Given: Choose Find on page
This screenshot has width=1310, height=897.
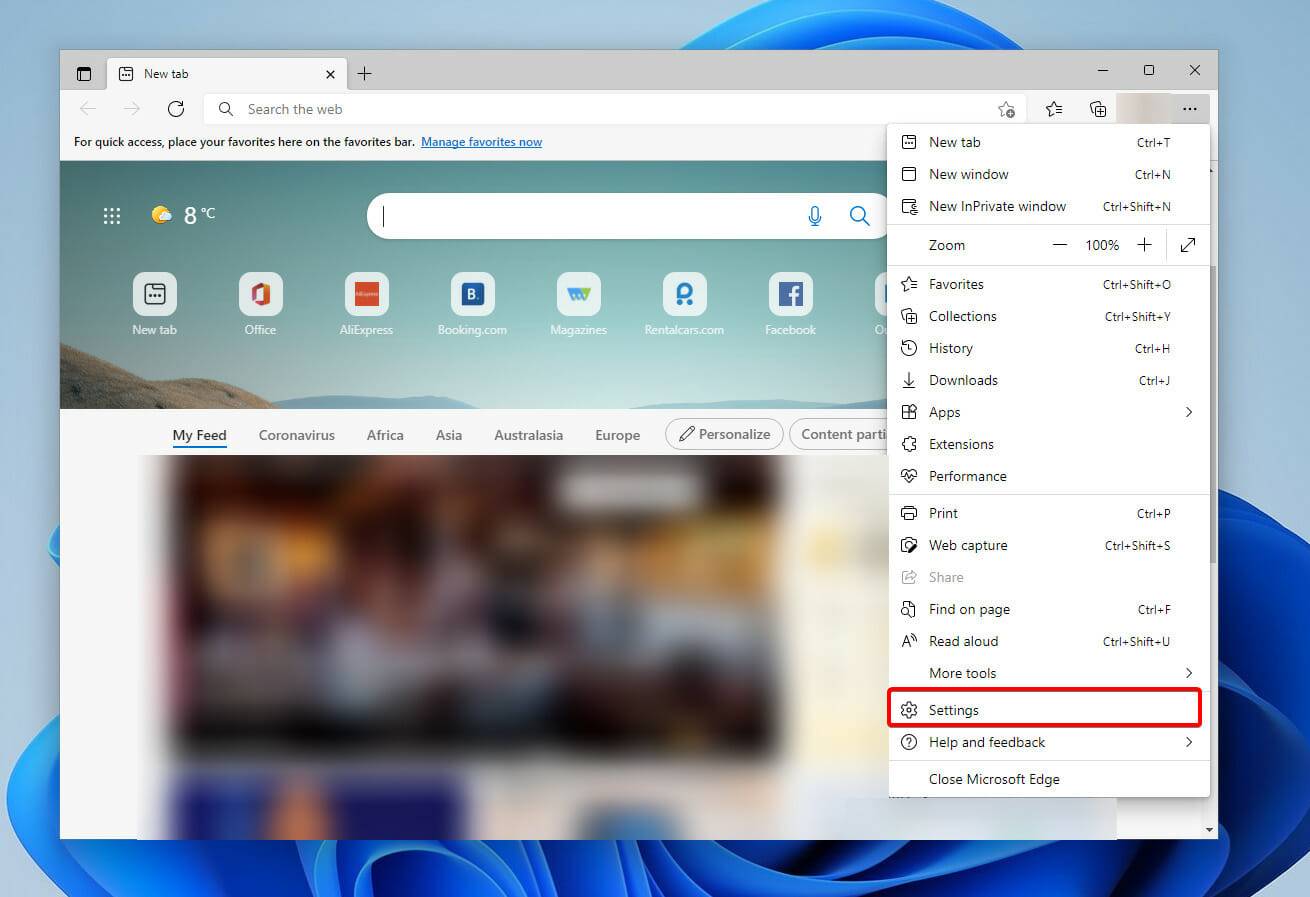Looking at the screenshot, I should (x=1048, y=609).
